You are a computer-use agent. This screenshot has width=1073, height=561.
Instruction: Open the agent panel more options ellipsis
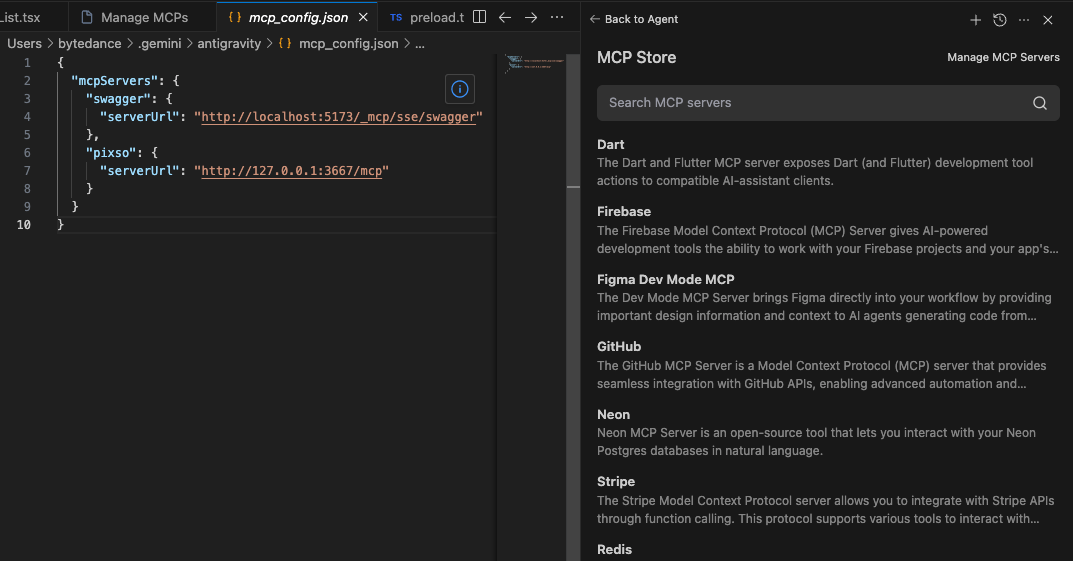tap(1023, 20)
